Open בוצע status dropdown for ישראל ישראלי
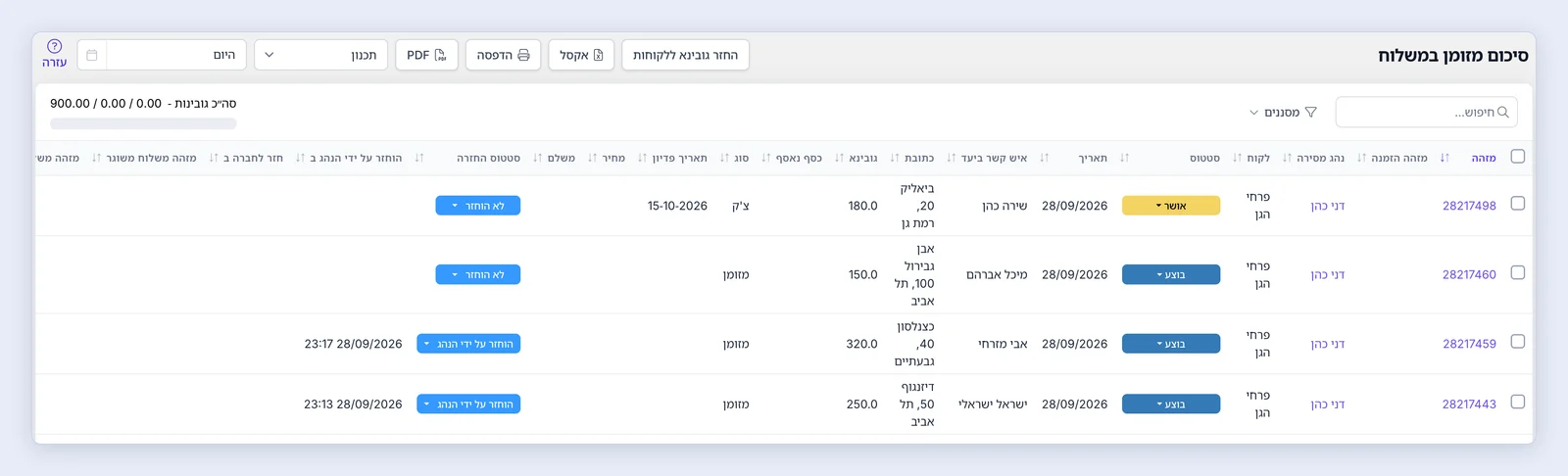The image size is (1568, 476). point(1171,405)
